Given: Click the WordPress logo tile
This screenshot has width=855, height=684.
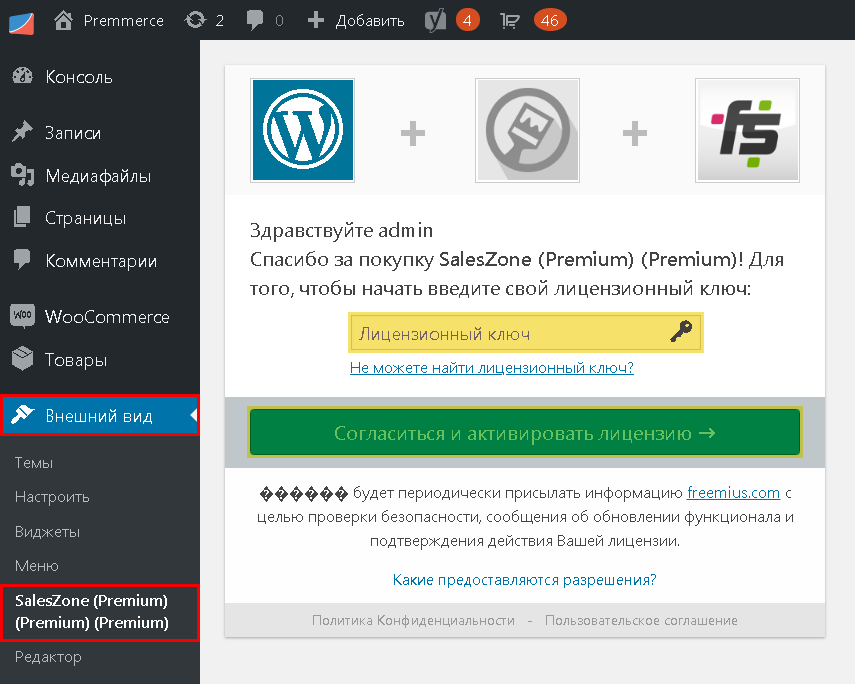Looking at the screenshot, I should pos(303,130).
